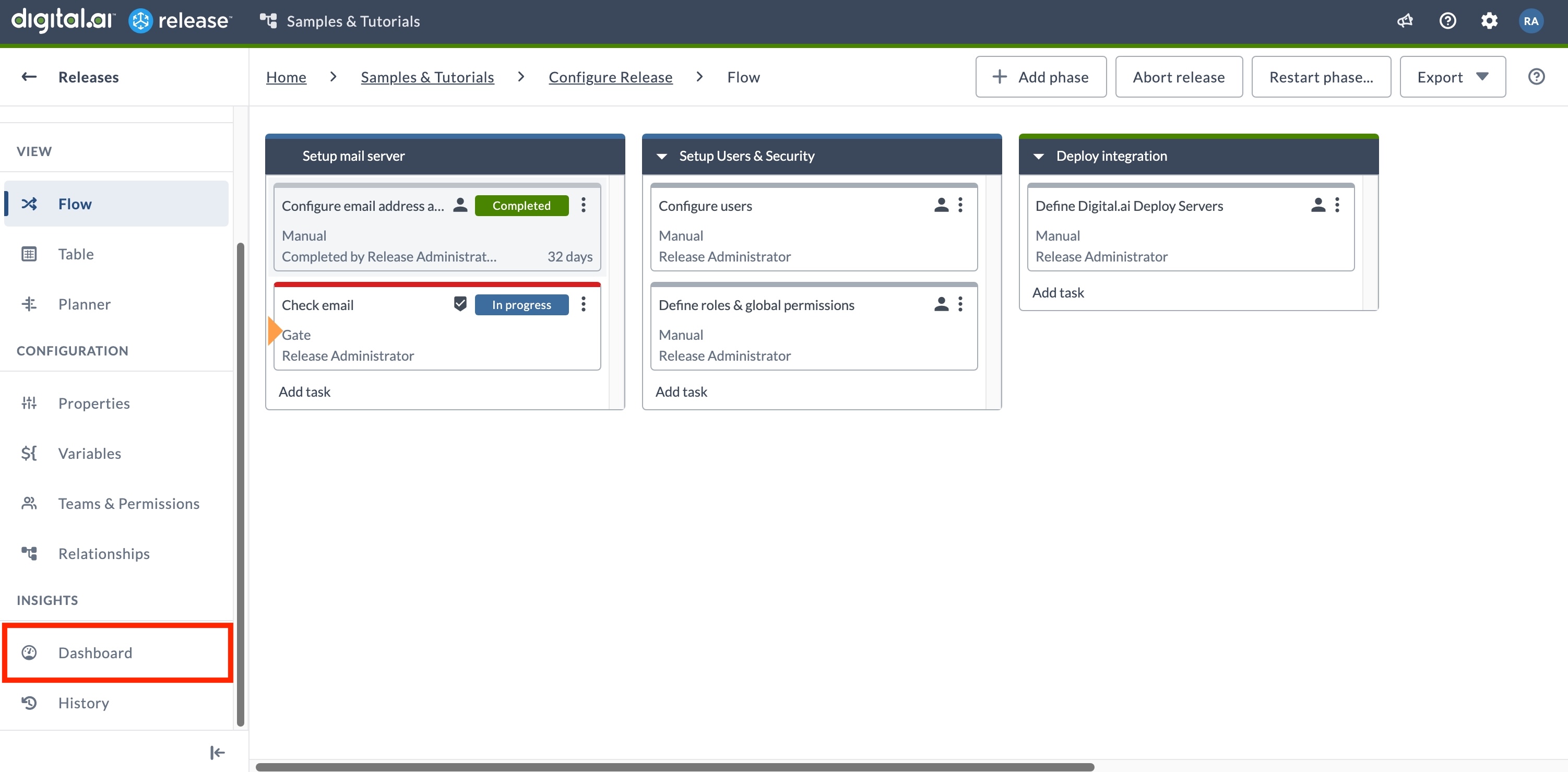Open Properties configuration
Screen dimensions: 1568x772
tap(116, 403)
